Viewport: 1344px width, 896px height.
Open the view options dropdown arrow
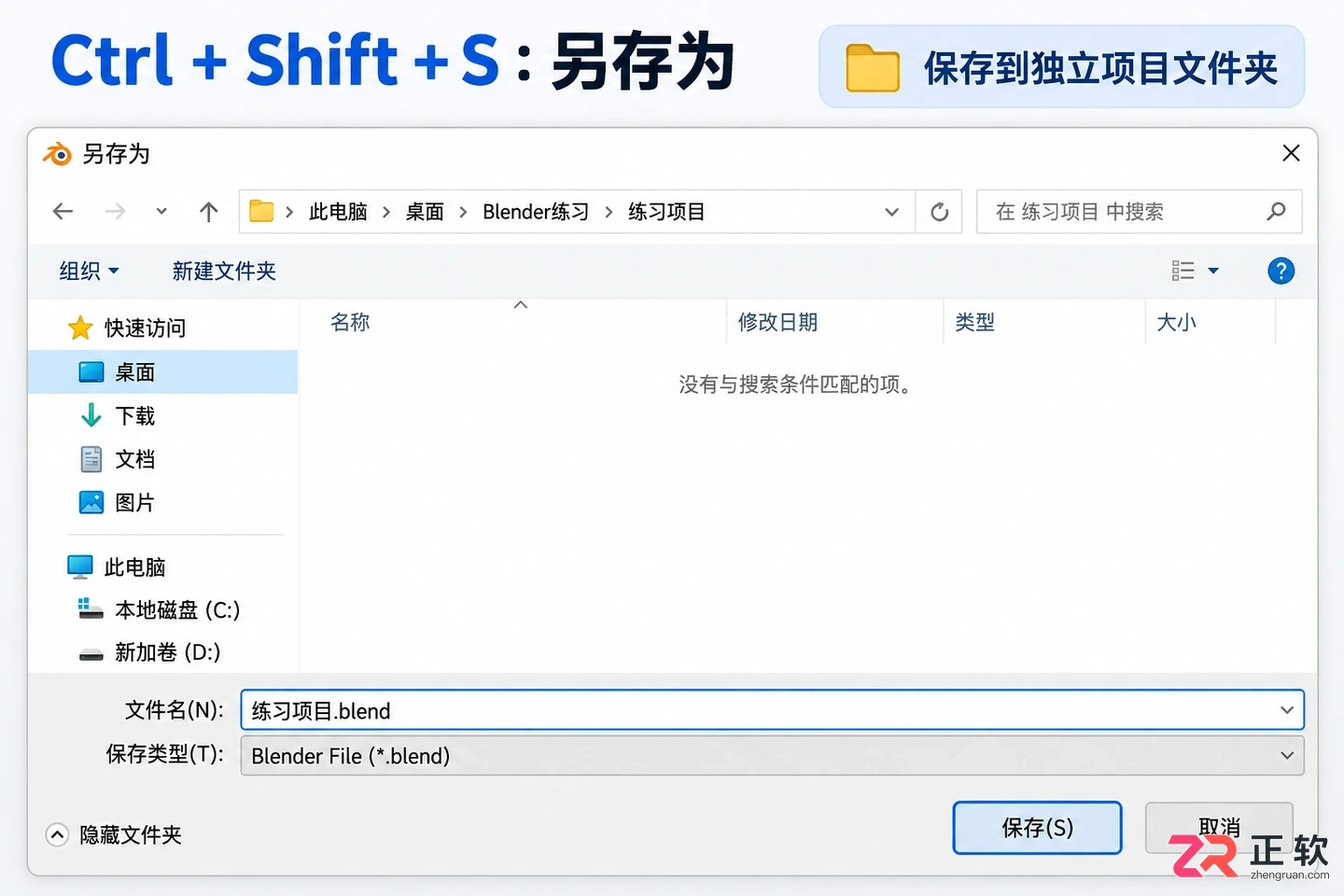click(1213, 271)
